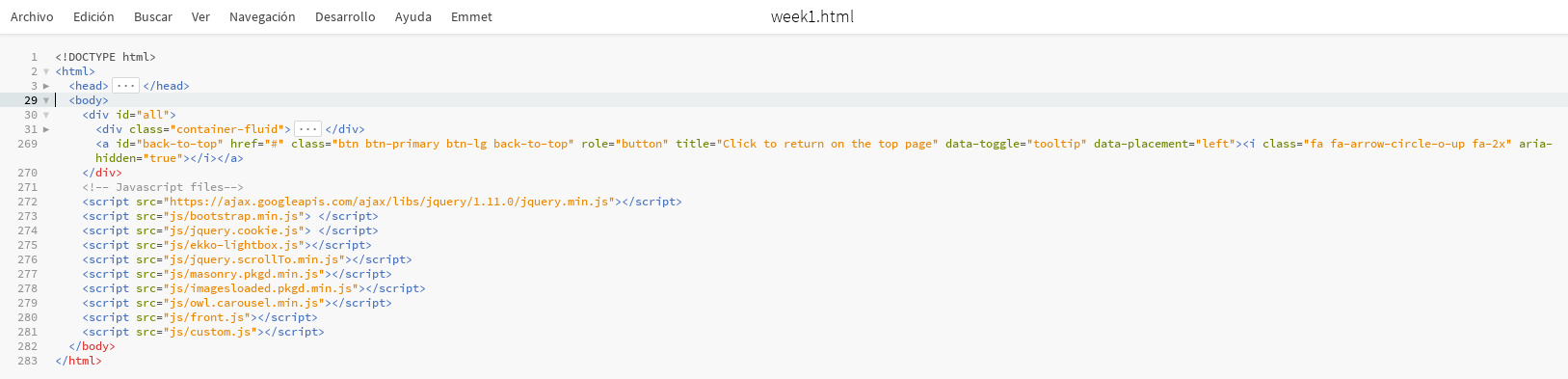
Task: Collapse the html tag fold arrow
Action: tap(46, 71)
